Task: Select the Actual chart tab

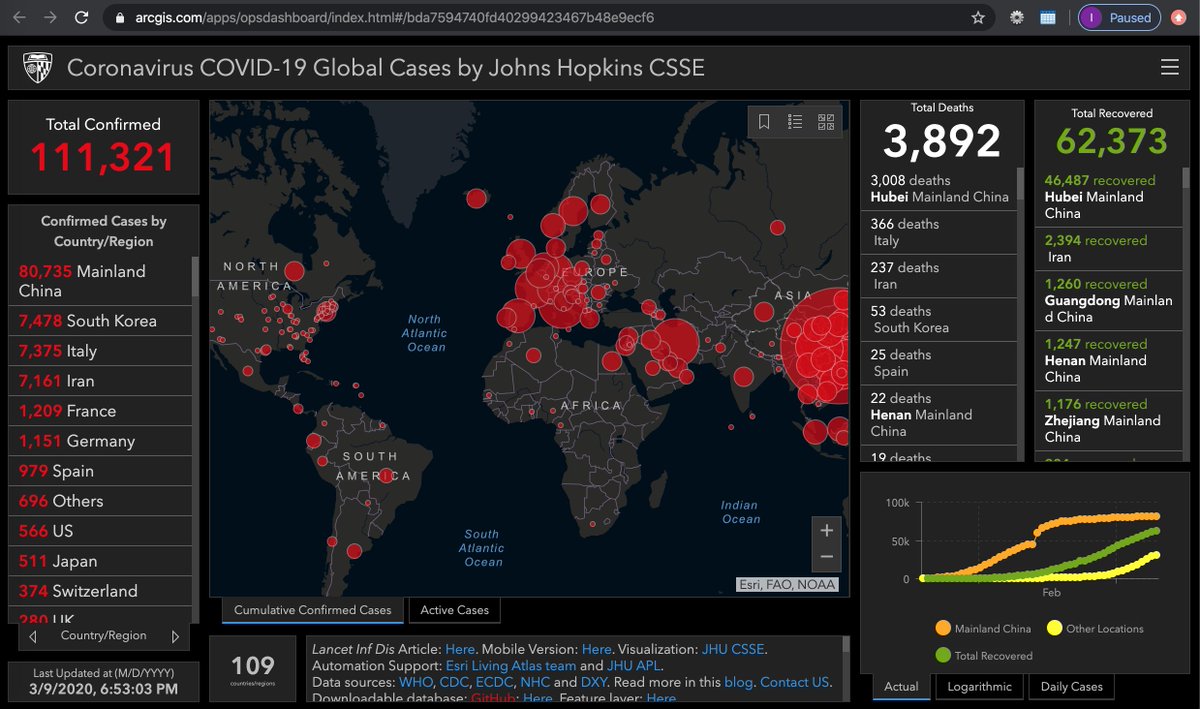Action: point(901,687)
